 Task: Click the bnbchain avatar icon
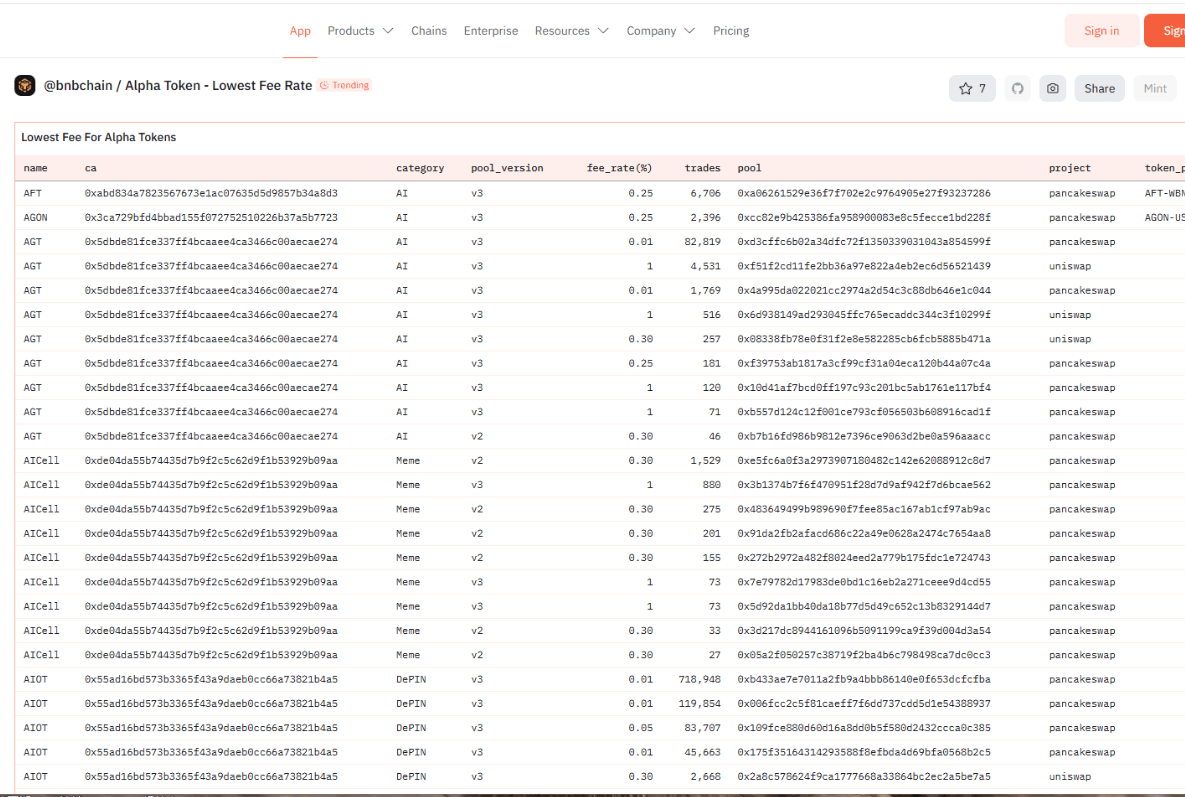[x=25, y=85]
